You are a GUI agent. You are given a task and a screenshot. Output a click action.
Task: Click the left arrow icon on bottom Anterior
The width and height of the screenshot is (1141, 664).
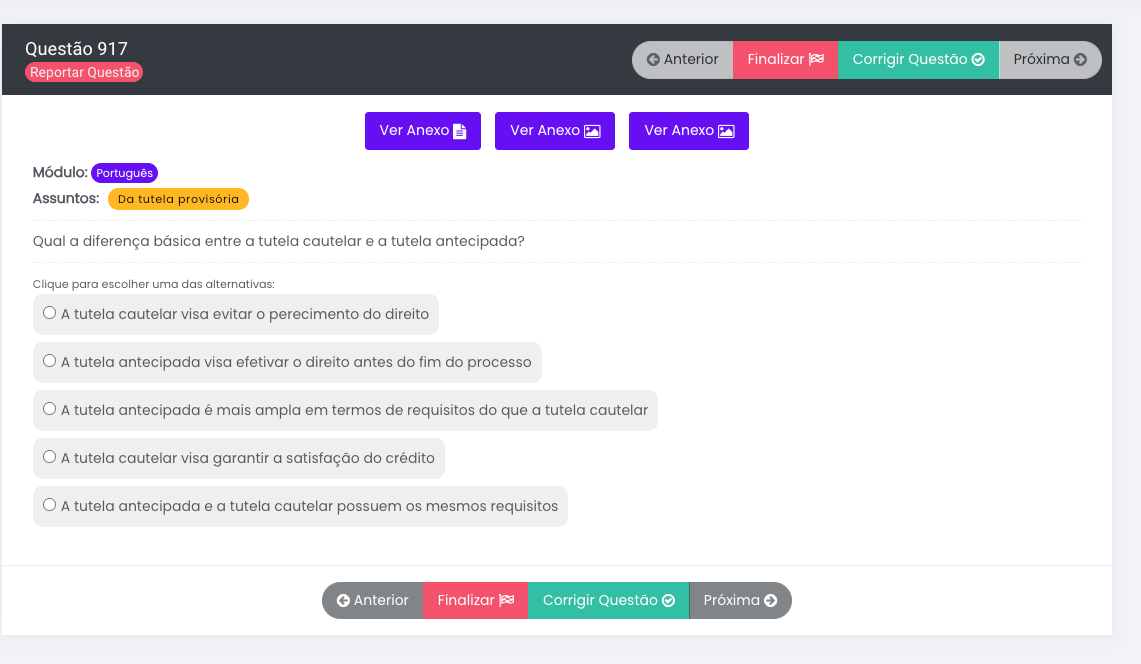343,601
